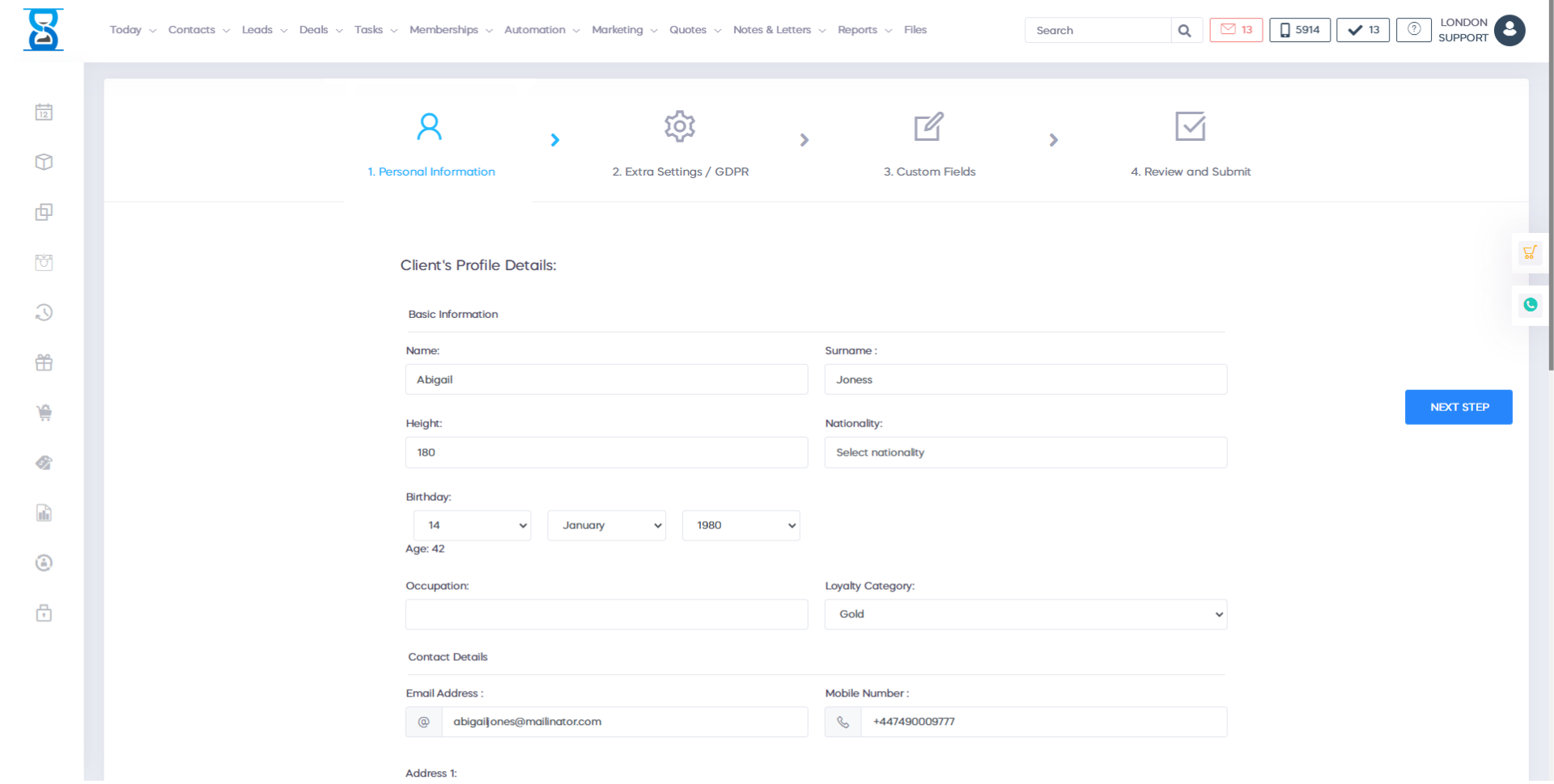The image size is (1554, 784).
Task: Open the help question mark icon
Action: [x=1413, y=30]
